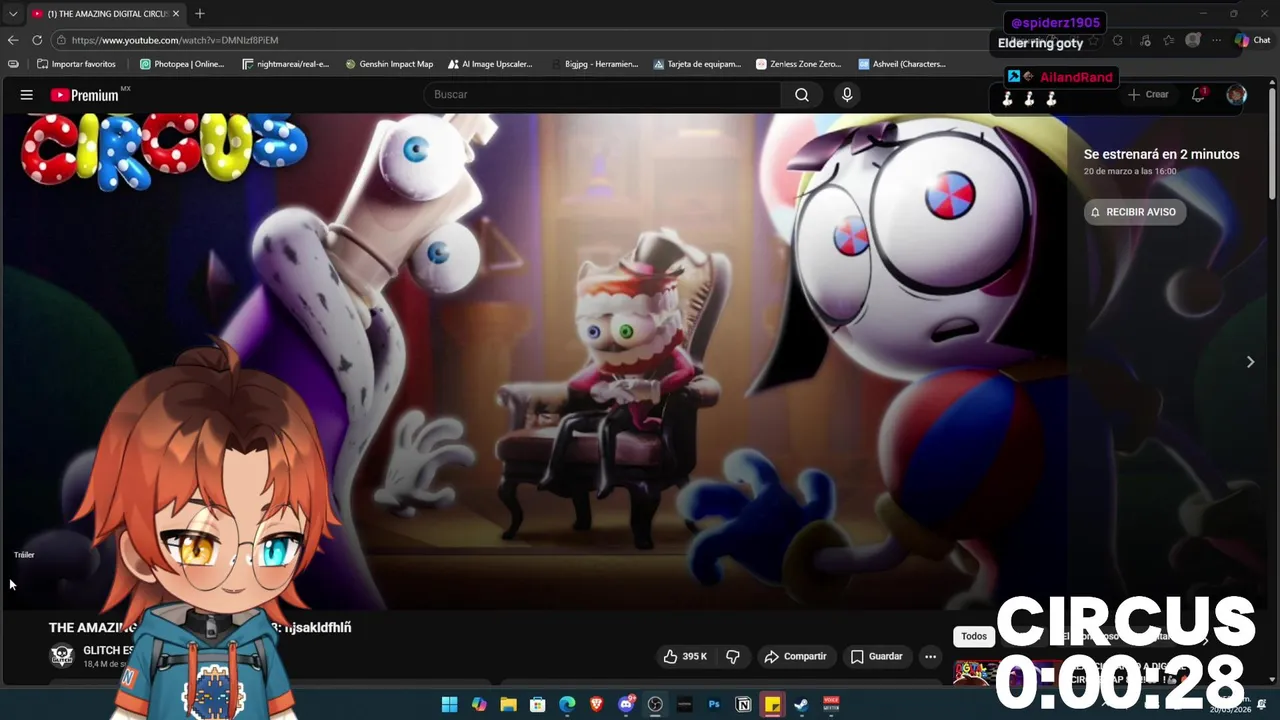The width and height of the screenshot is (1280, 720).
Task: Open Tarjeta de equipam bookmark
Action: tap(697, 64)
